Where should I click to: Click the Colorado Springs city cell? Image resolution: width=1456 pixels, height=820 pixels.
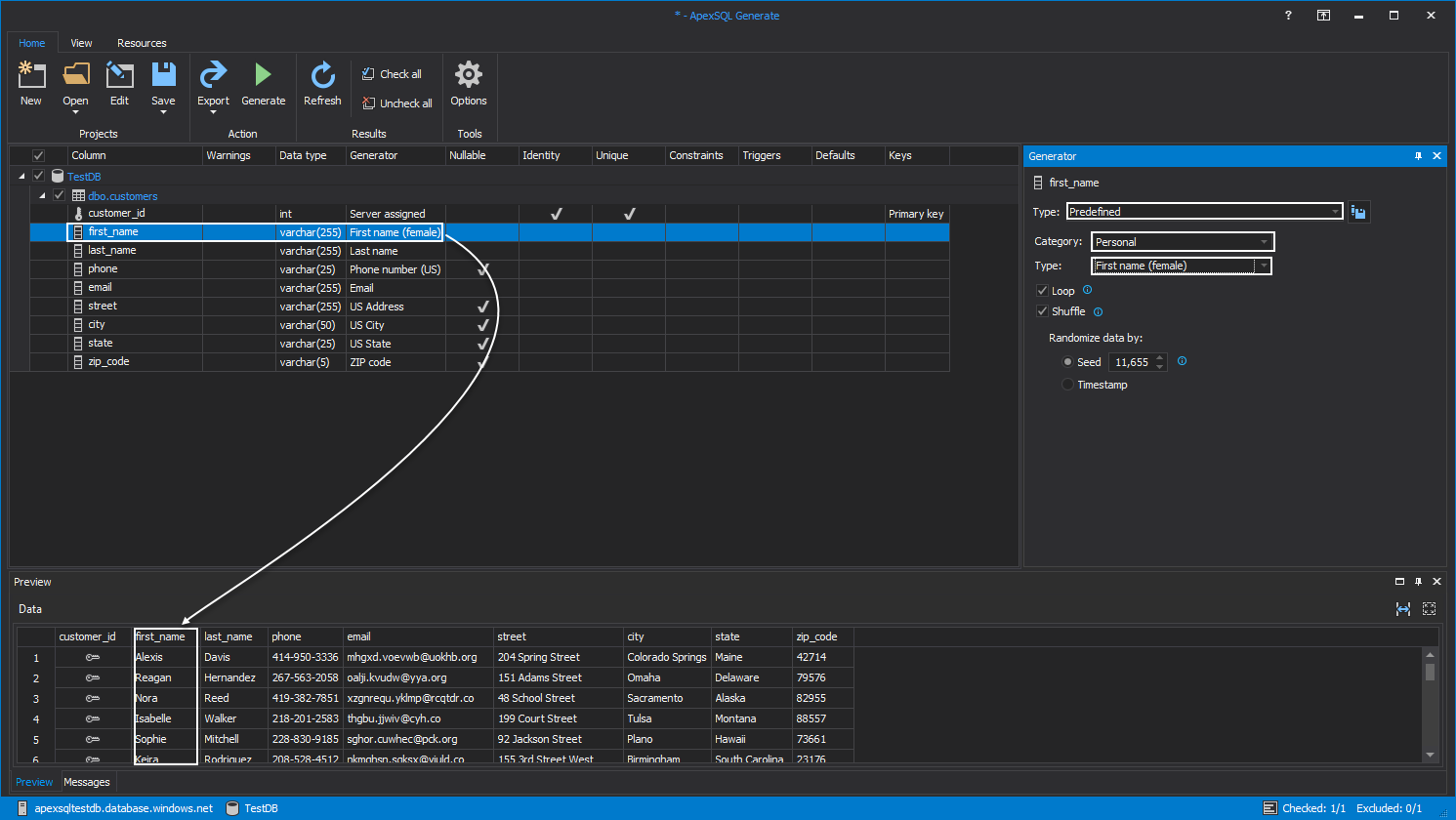[x=667, y=657]
